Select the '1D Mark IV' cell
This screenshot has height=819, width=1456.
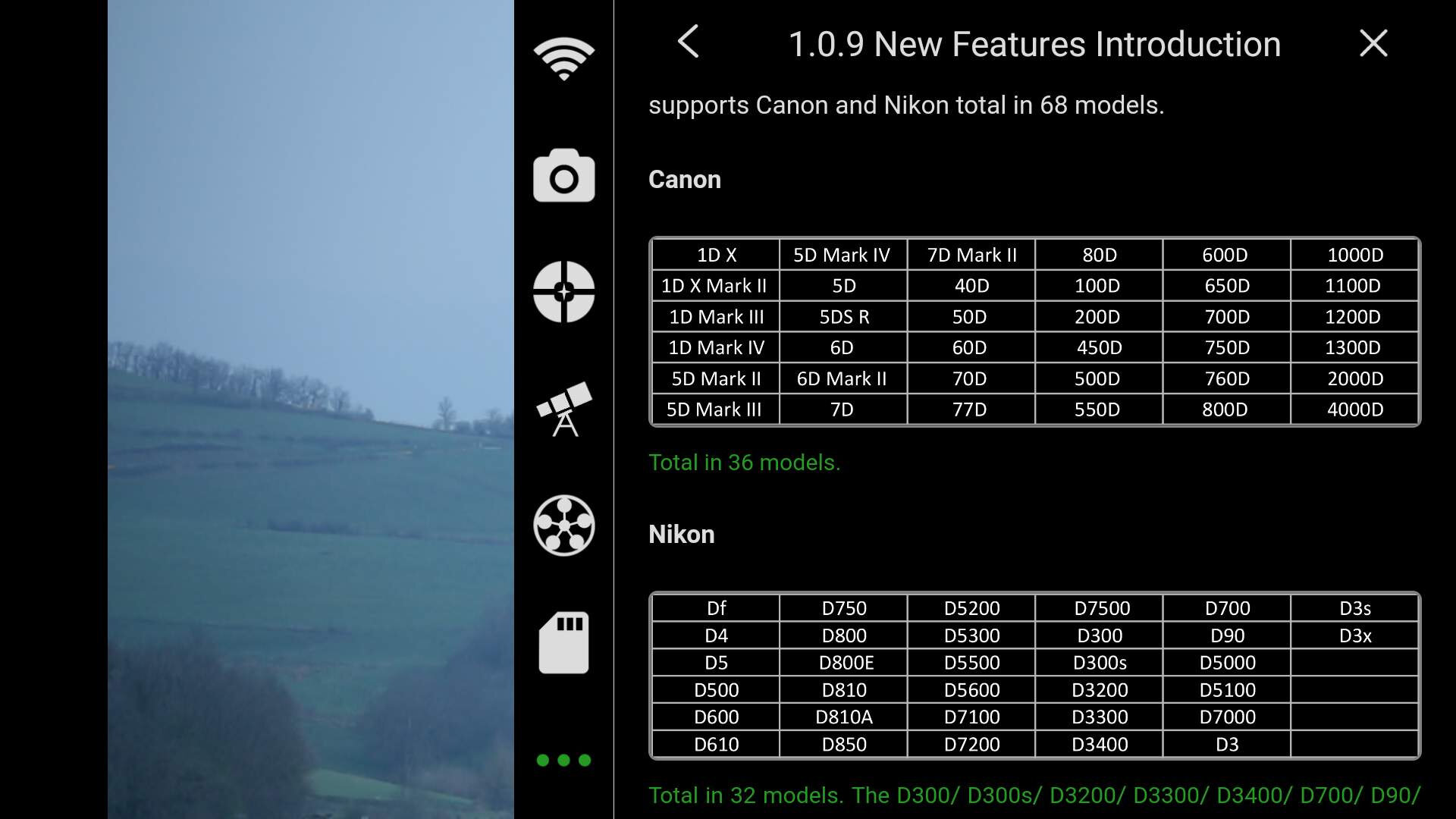click(x=716, y=347)
